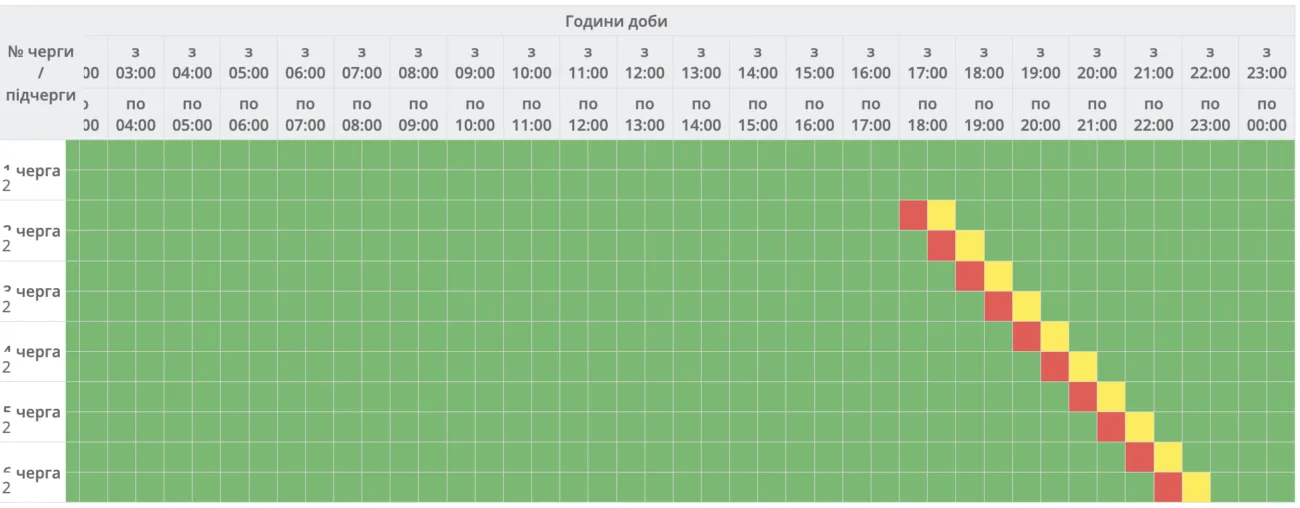Viewport: 1300px width, 508px height.
Task: Select the "по 09:00" column header
Action: 418,114
